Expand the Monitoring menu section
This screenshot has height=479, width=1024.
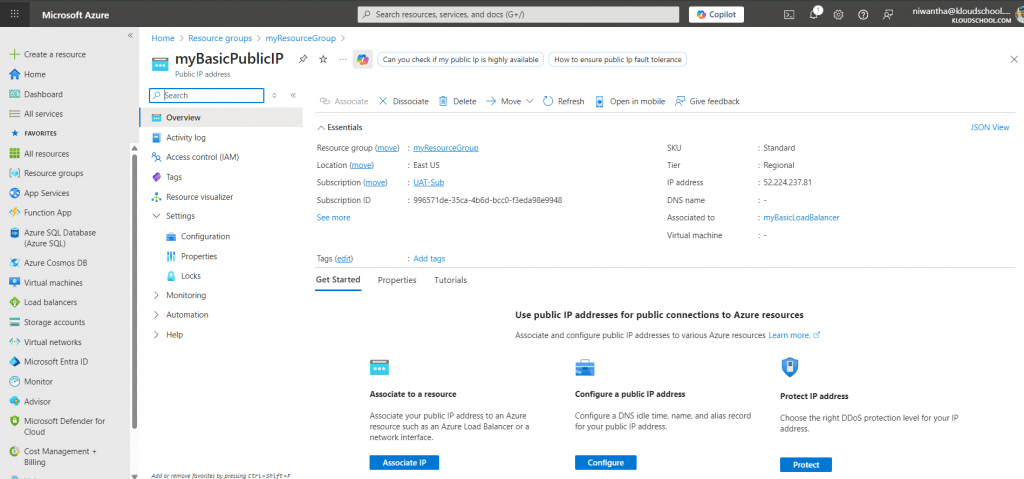pos(156,296)
